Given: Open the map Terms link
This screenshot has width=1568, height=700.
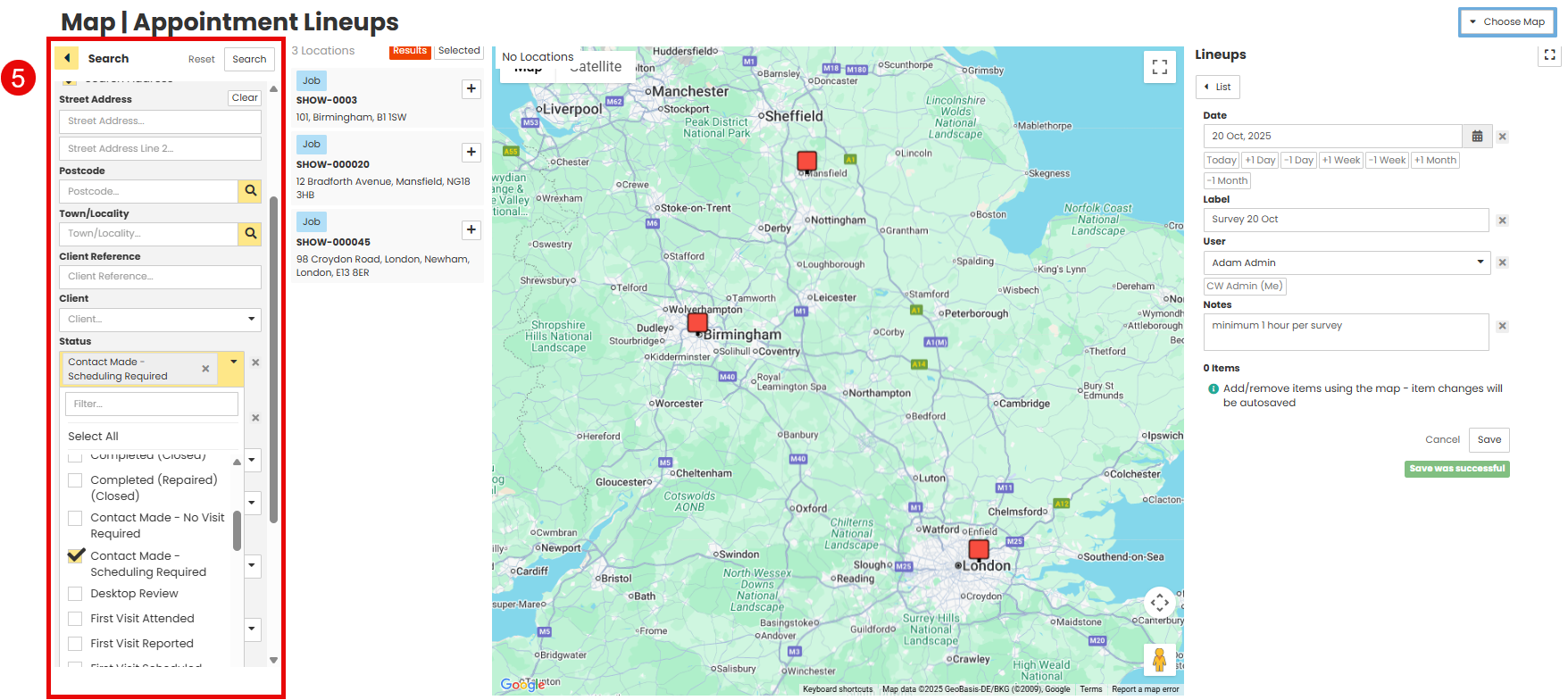Looking at the screenshot, I should coord(1091,689).
